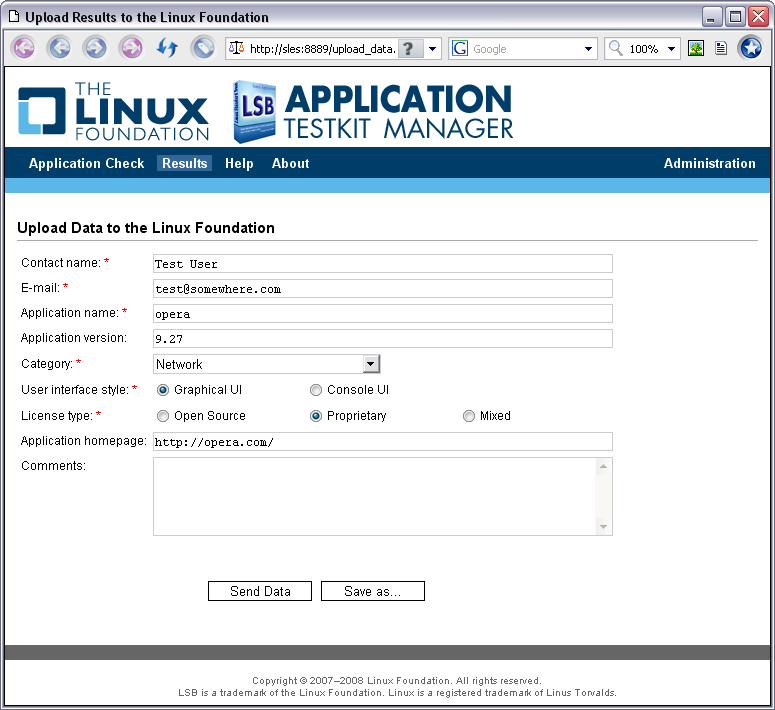Click the browser Back arrow icon
The height and width of the screenshot is (710, 775).
point(59,48)
